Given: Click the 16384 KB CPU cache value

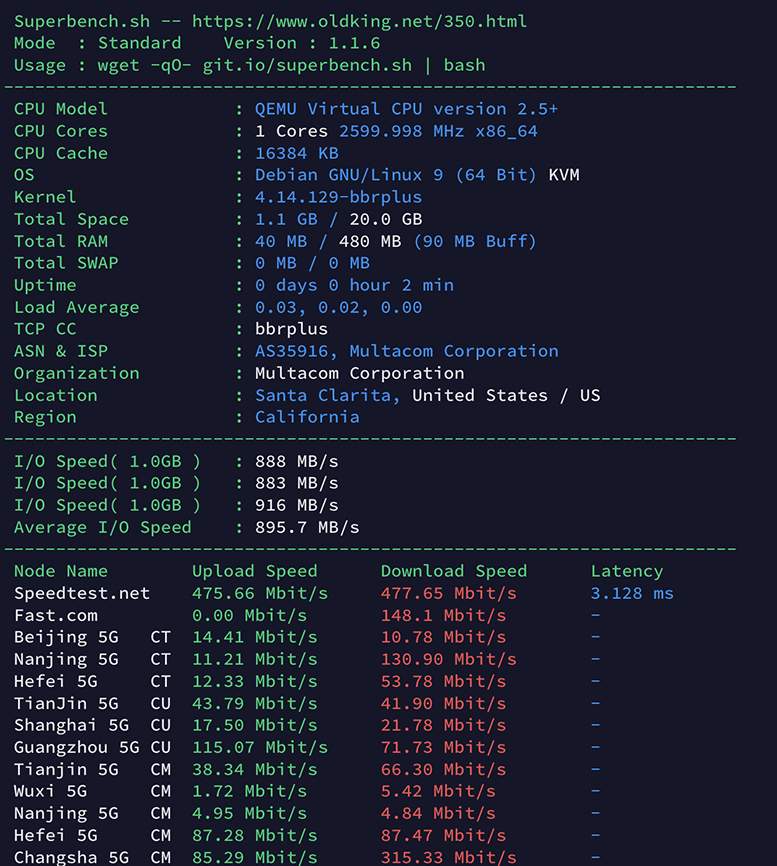Looking at the screenshot, I should 297,153.
